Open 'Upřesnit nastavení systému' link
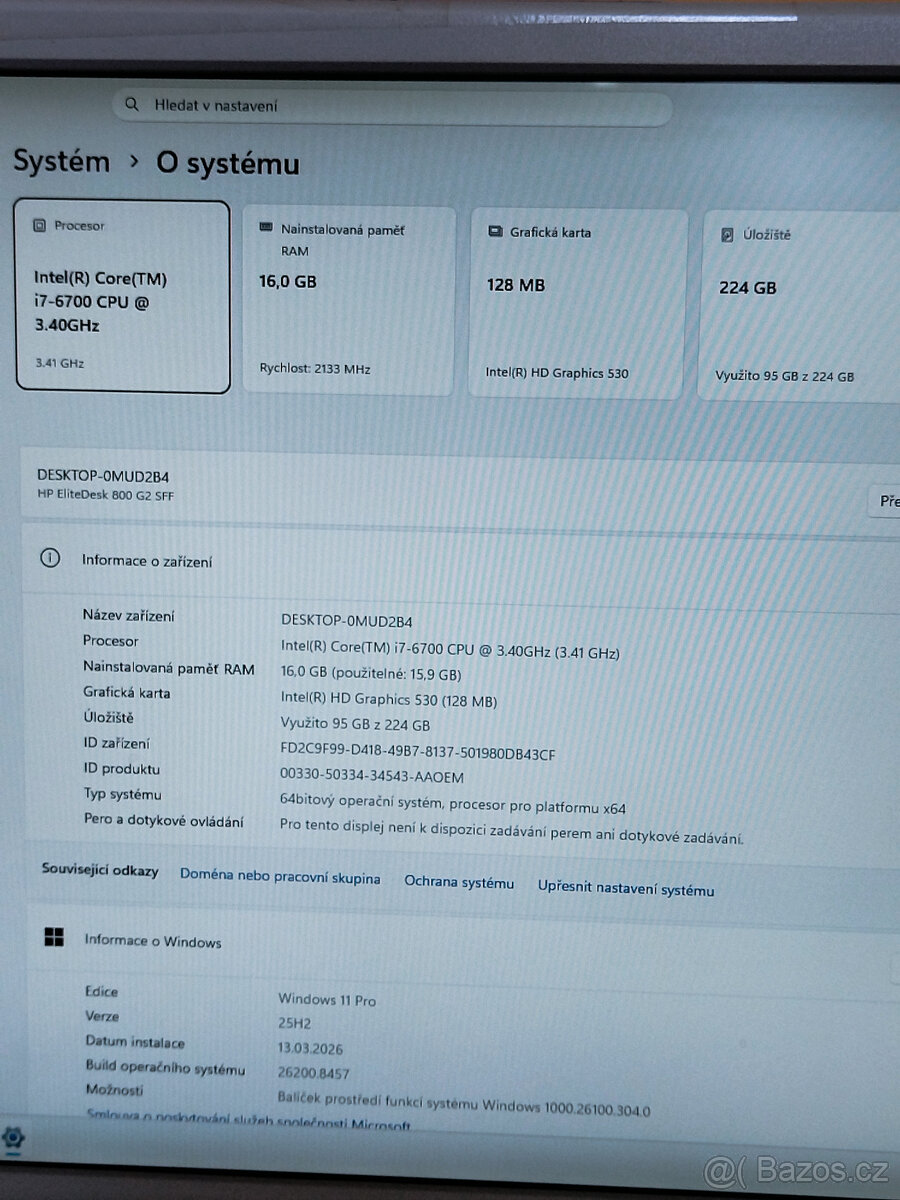 tap(626, 887)
